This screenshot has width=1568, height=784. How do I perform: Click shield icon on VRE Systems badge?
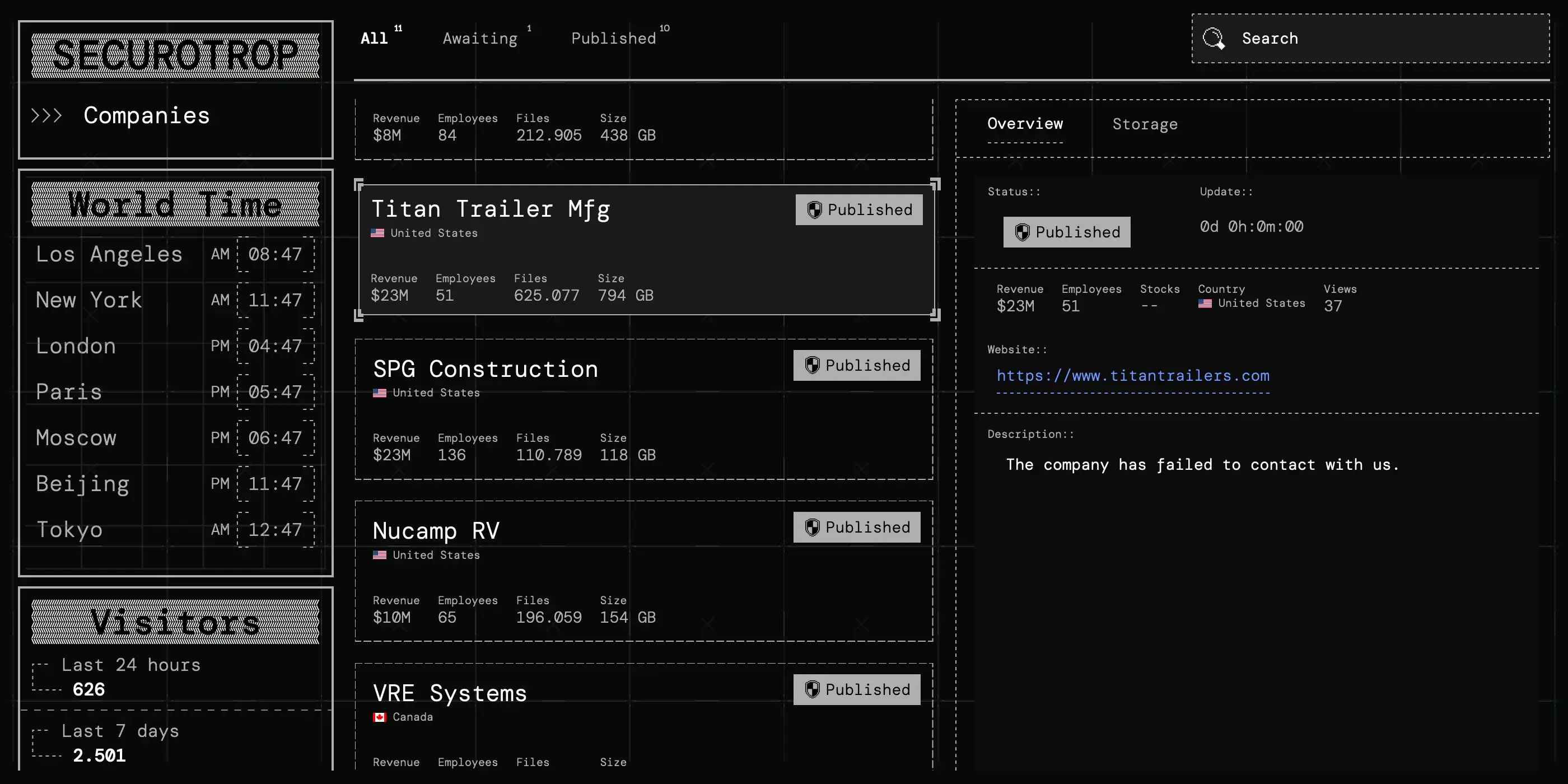(812, 690)
